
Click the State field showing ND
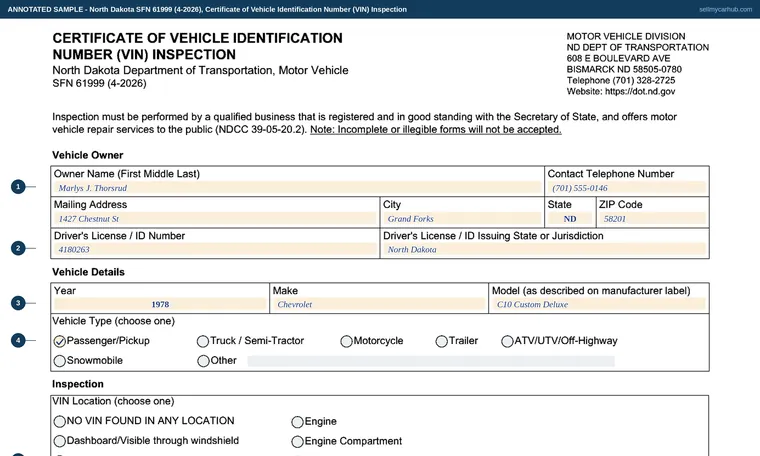[x=570, y=219]
